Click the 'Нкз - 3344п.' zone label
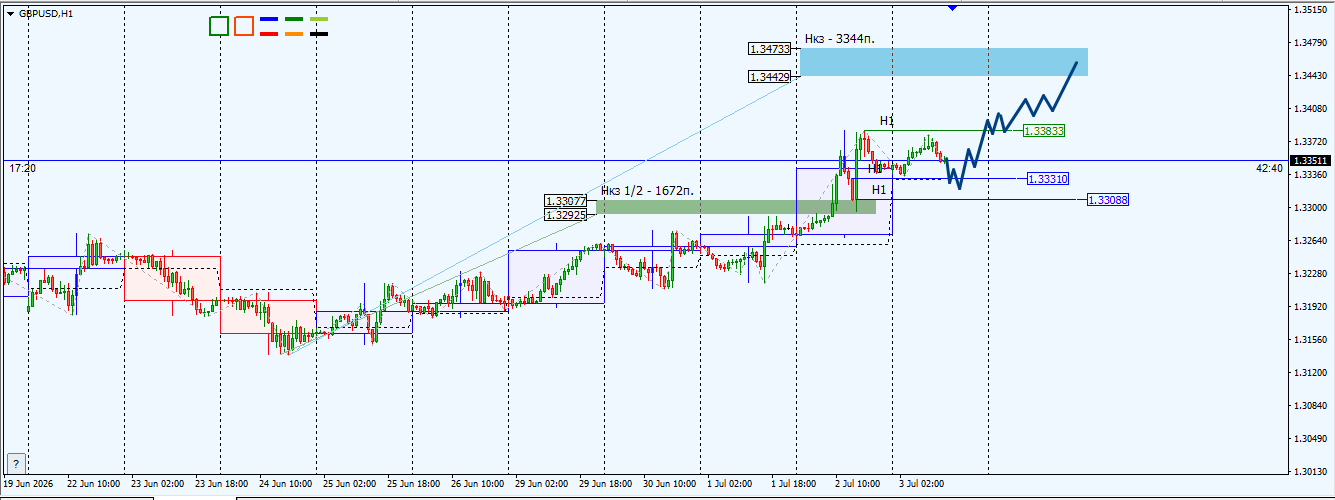Image resolution: width=1335 pixels, height=500 pixels. [840, 39]
